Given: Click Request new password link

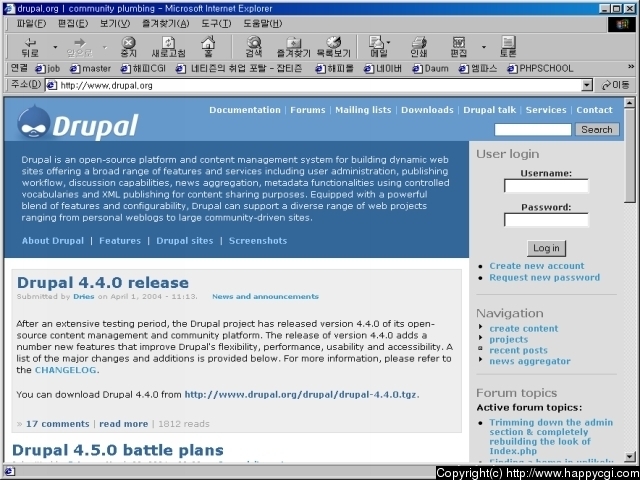Looking at the screenshot, I should tap(544, 278).
